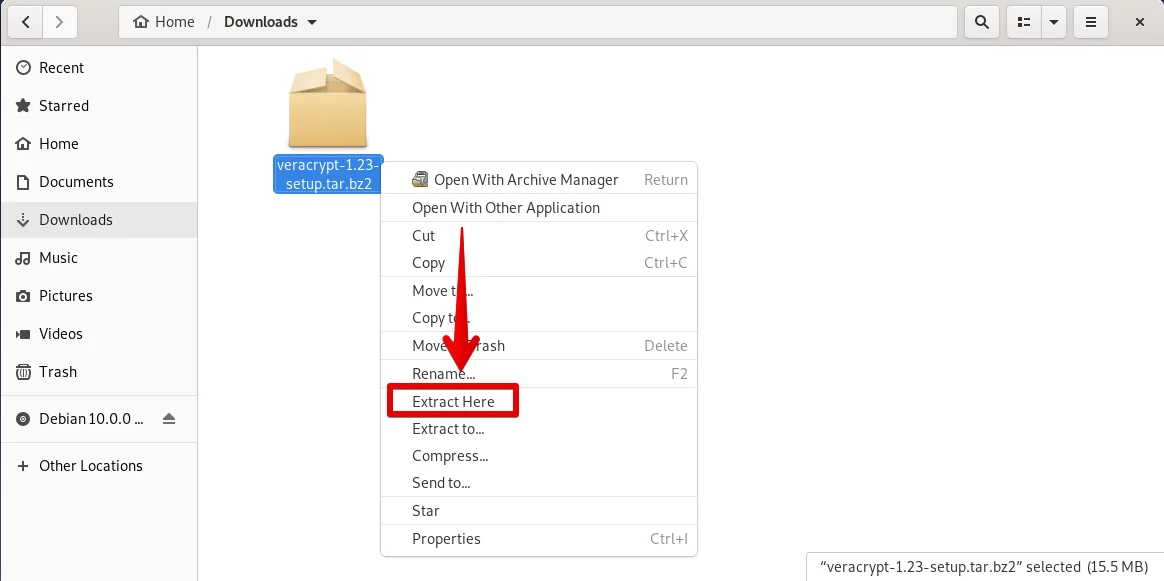Image resolution: width=1164 pixels, height=581 pixels.
Task: Click the Archive Manager icon in menu
Action: [x=420, y=180]
